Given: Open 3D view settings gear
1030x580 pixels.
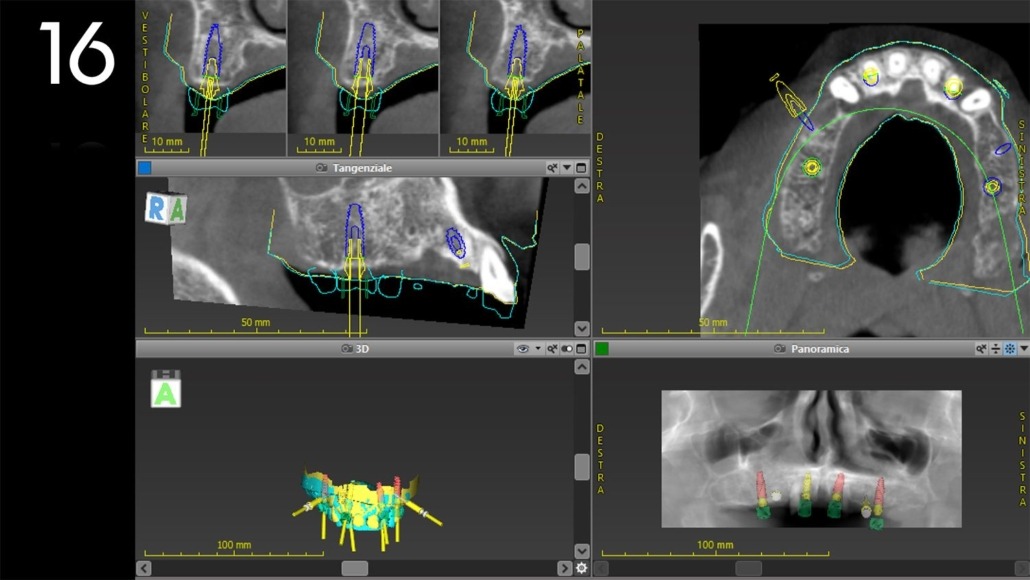Looking at the screenshot, I should click(581, 568).
